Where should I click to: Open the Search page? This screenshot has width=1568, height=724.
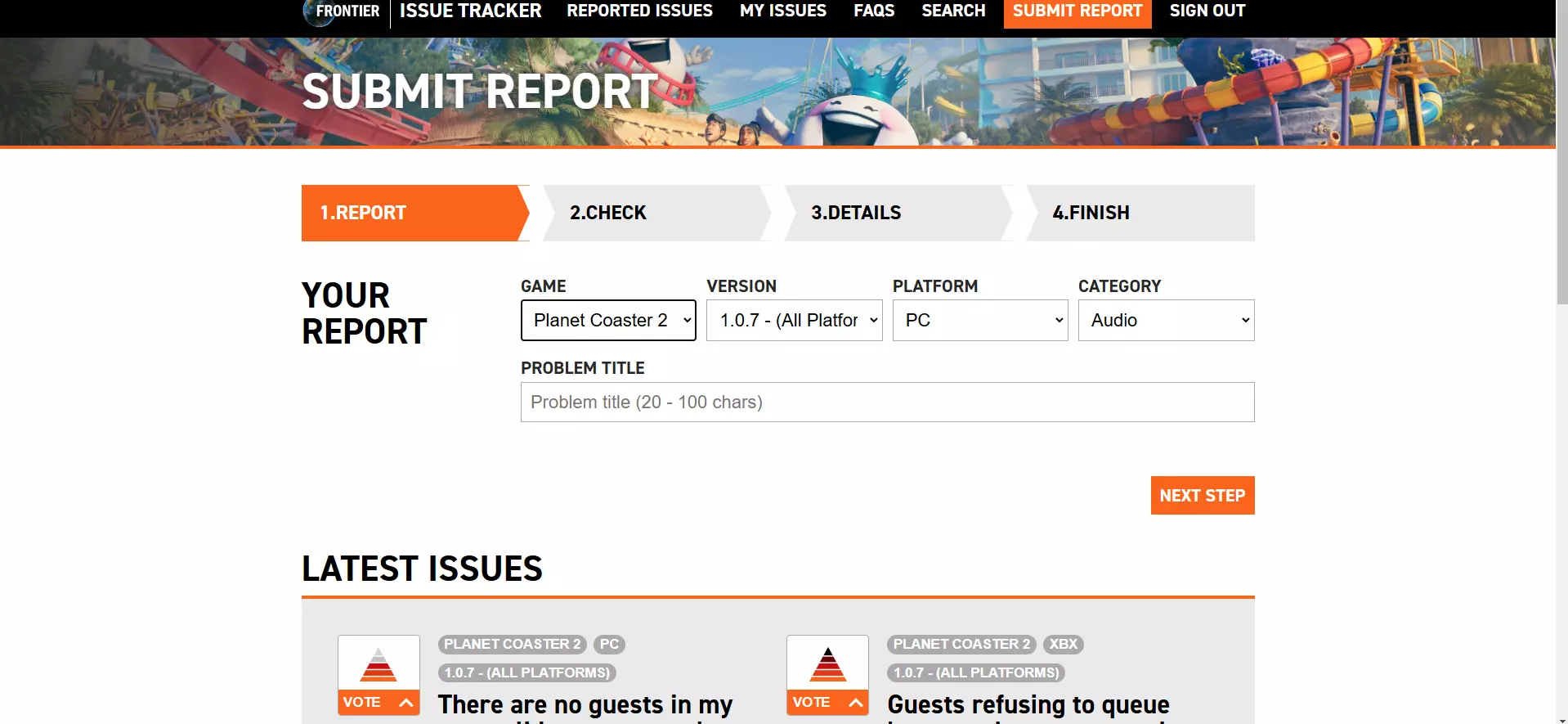point(953,11)
